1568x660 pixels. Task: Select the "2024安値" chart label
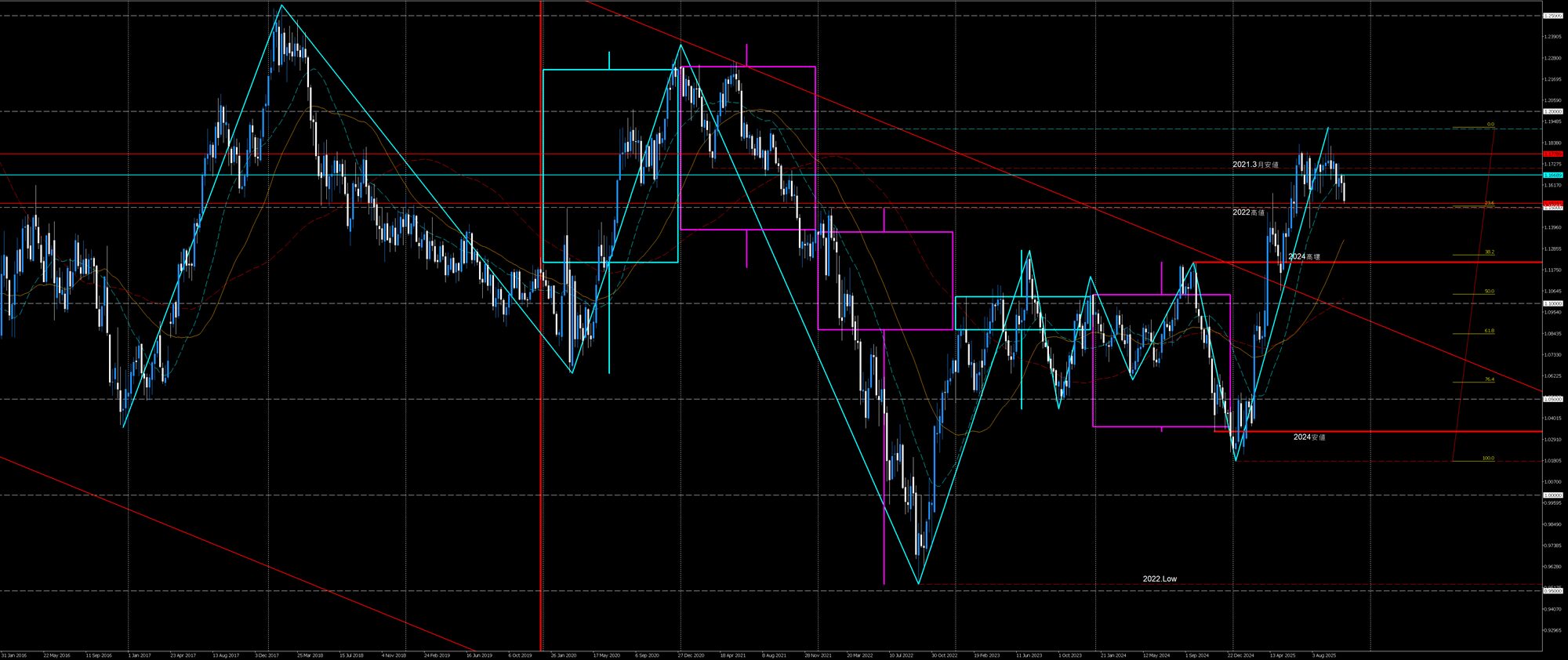[1308, 437]
